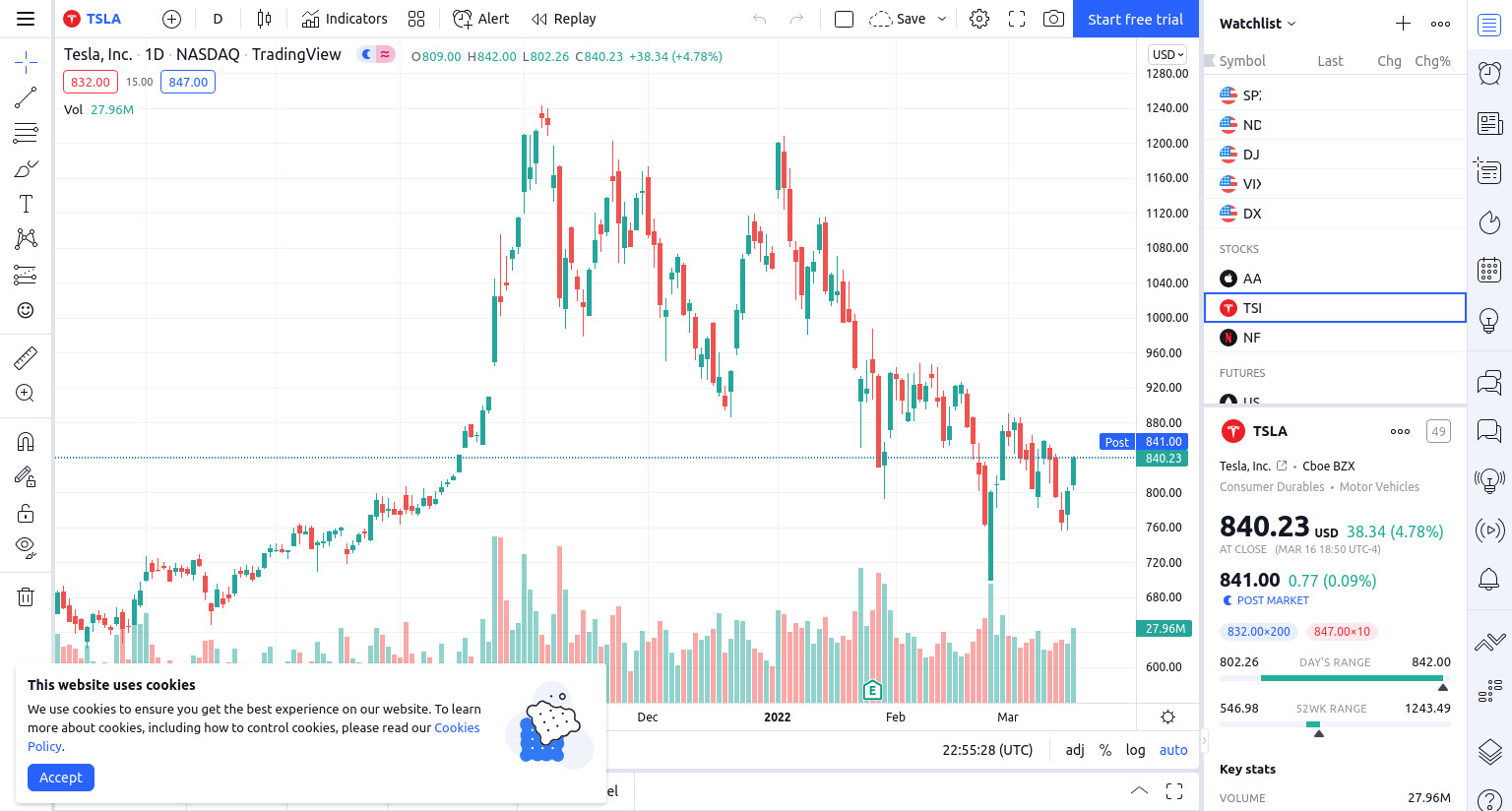
Task: Add symbol to watchlist plus icon
Action: (x=1403, y=24)
